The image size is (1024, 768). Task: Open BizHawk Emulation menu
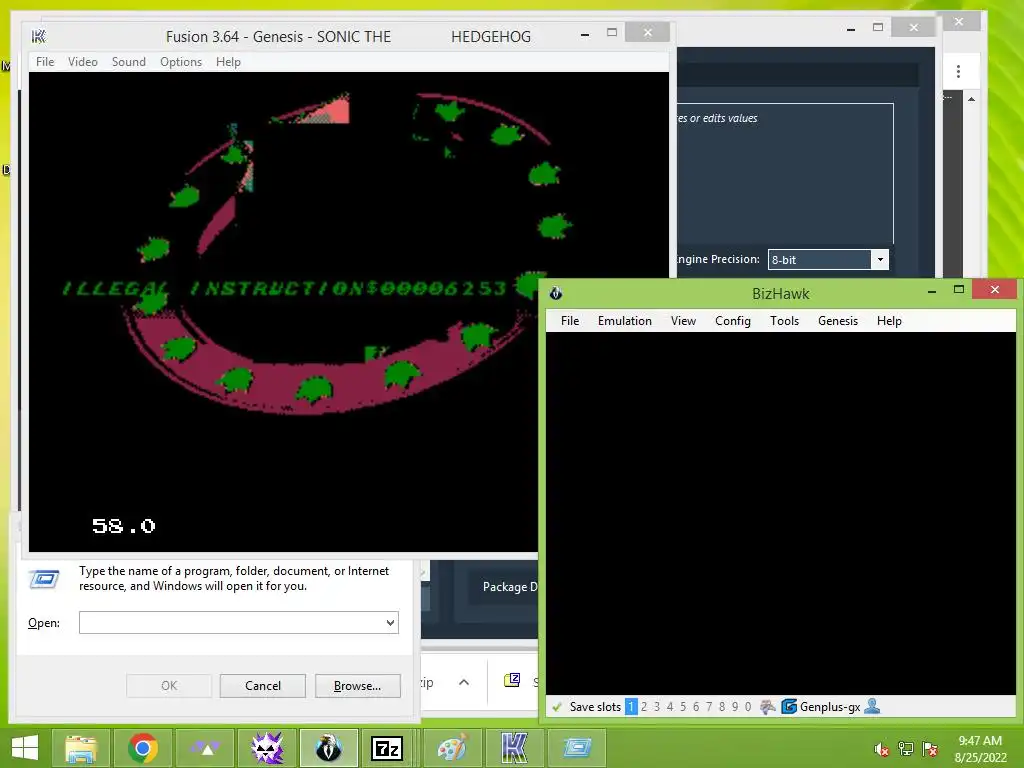point(625,321)
